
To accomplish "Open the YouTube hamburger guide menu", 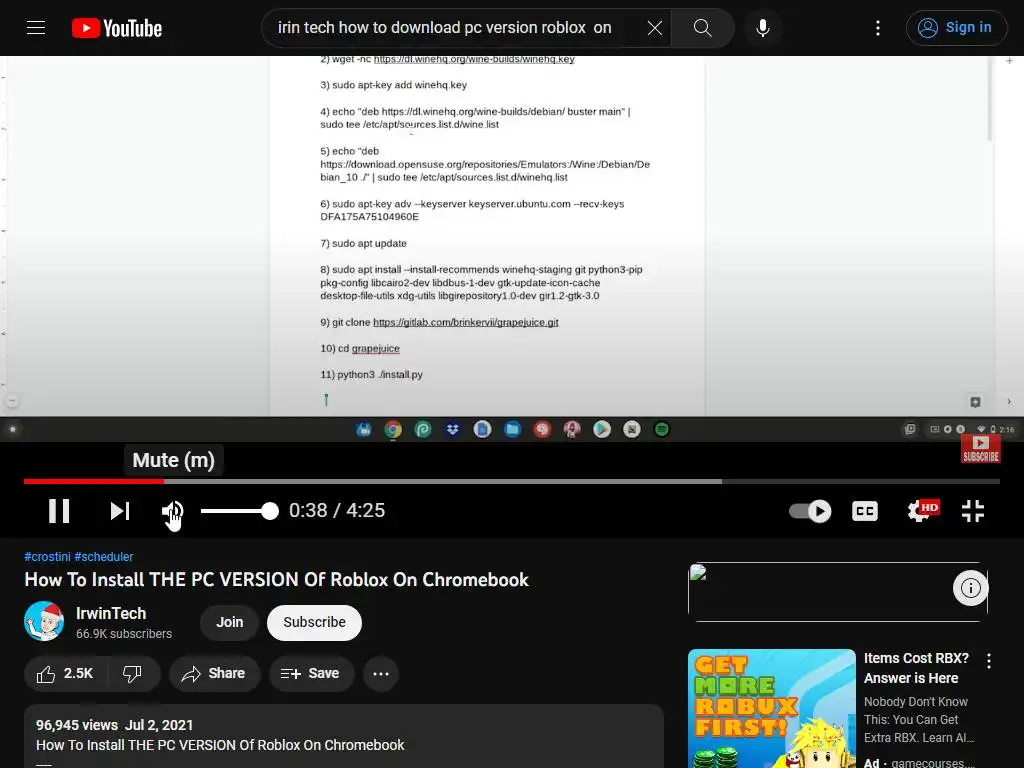I will click(x=36, y=27).
